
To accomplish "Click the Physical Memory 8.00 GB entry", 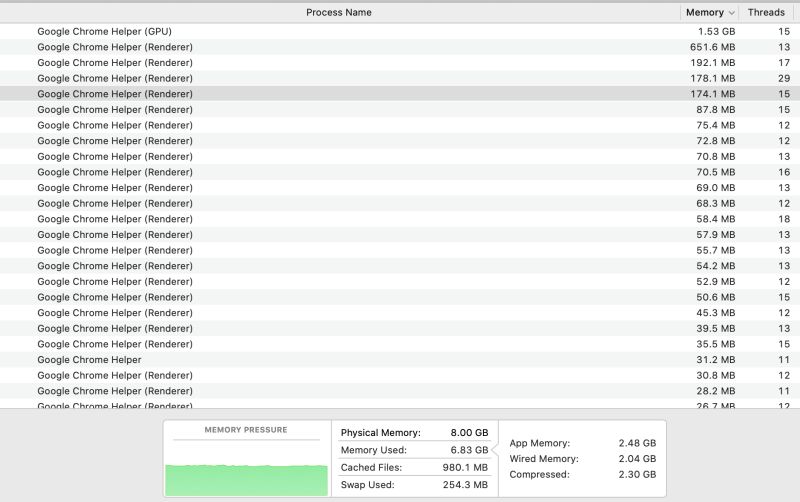I will (414, 433).
